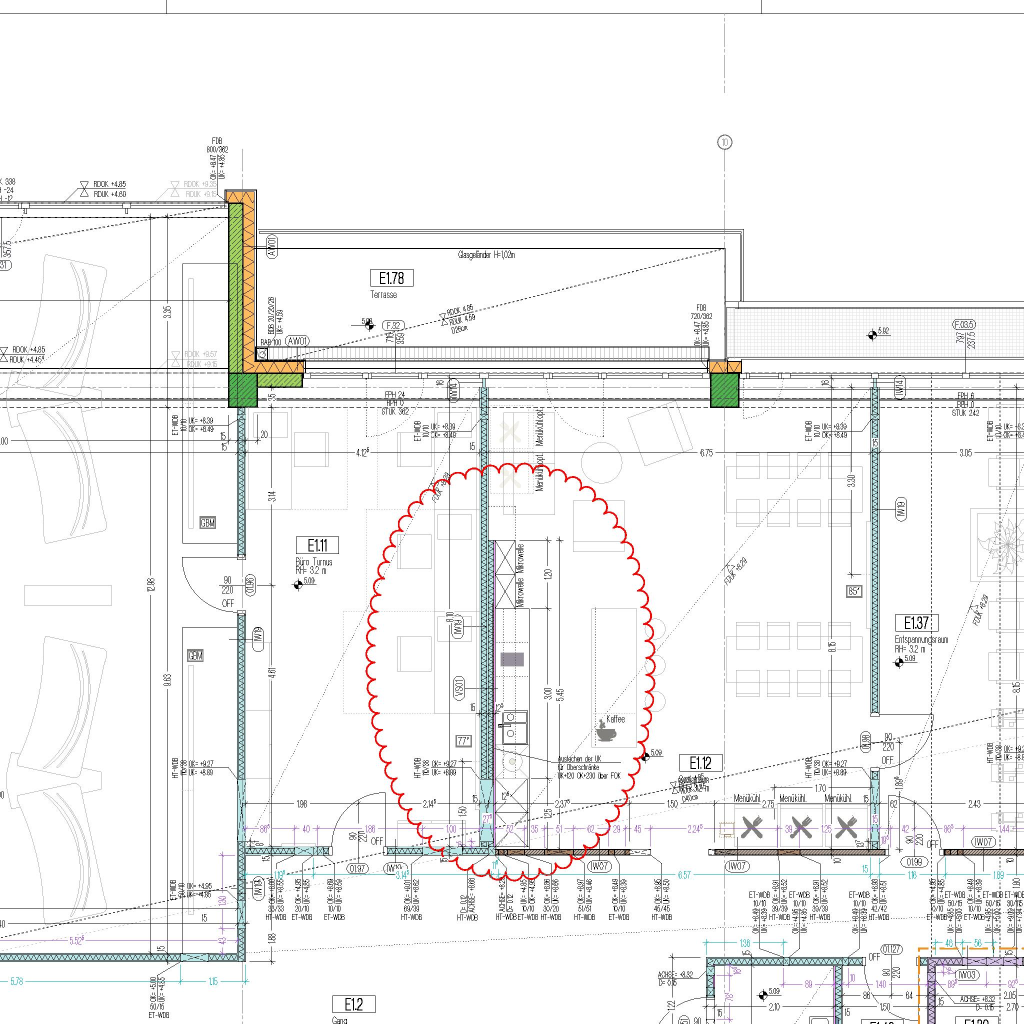Select floor tag F.32 on terrace
This screenshot has height=1024, width=1024.
click(394, 325)
